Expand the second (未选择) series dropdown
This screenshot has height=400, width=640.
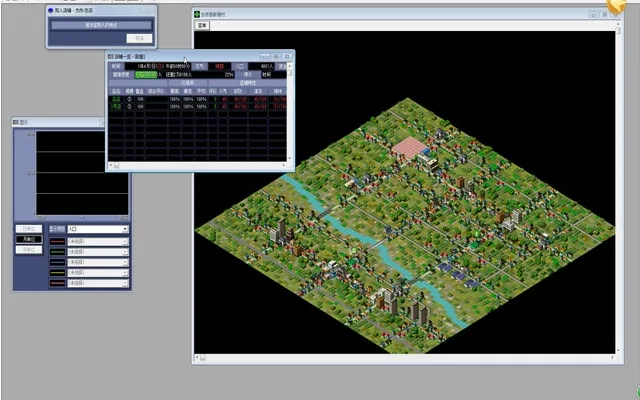pyautogui.click(x=97, y=251)
